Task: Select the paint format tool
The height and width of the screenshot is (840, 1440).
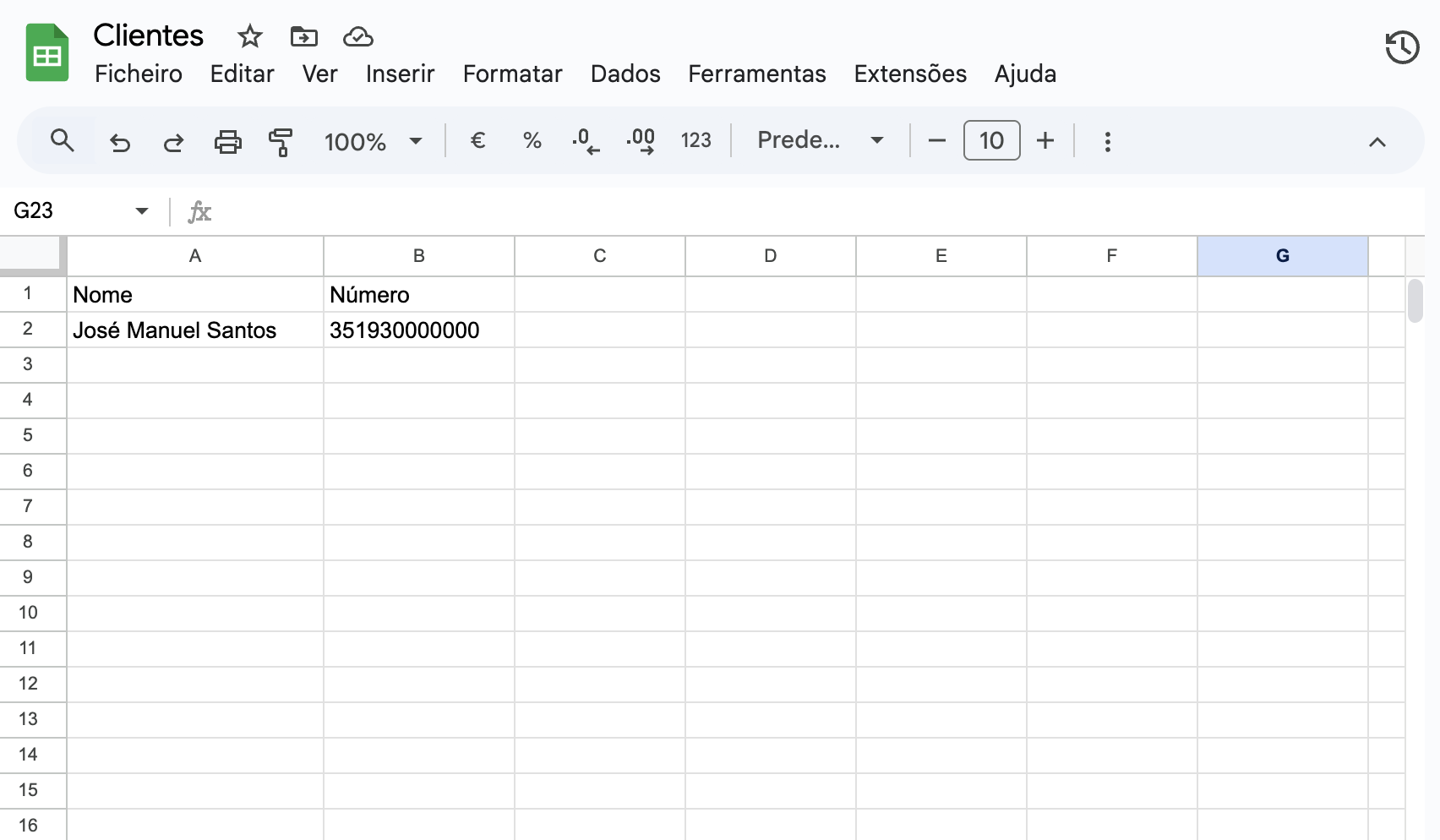Action: pyautogui.click(x=281, y=141)
